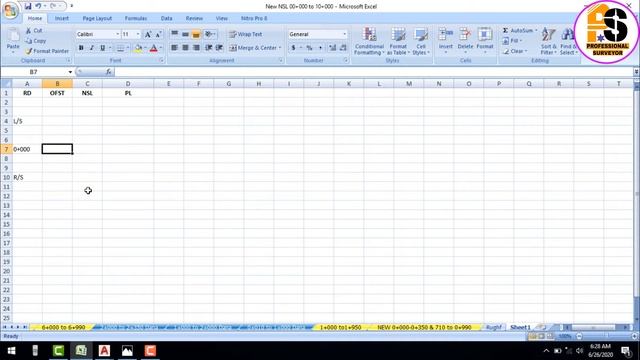Insert cells using Insert button
This screenshot has width=640, height=360.
point(446,40)
